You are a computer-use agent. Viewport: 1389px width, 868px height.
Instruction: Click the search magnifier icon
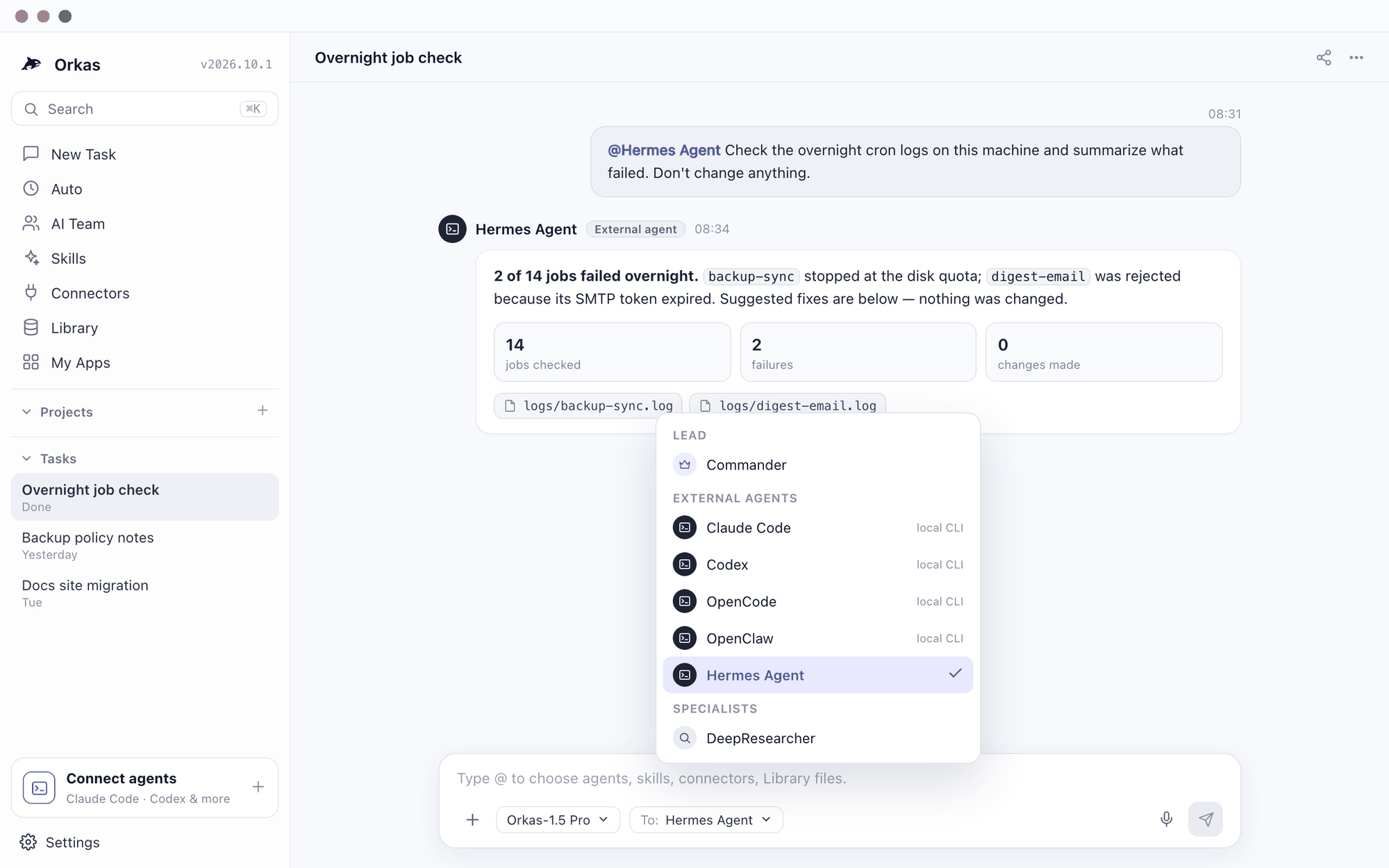pyautogui.click(x=31, y=109)
